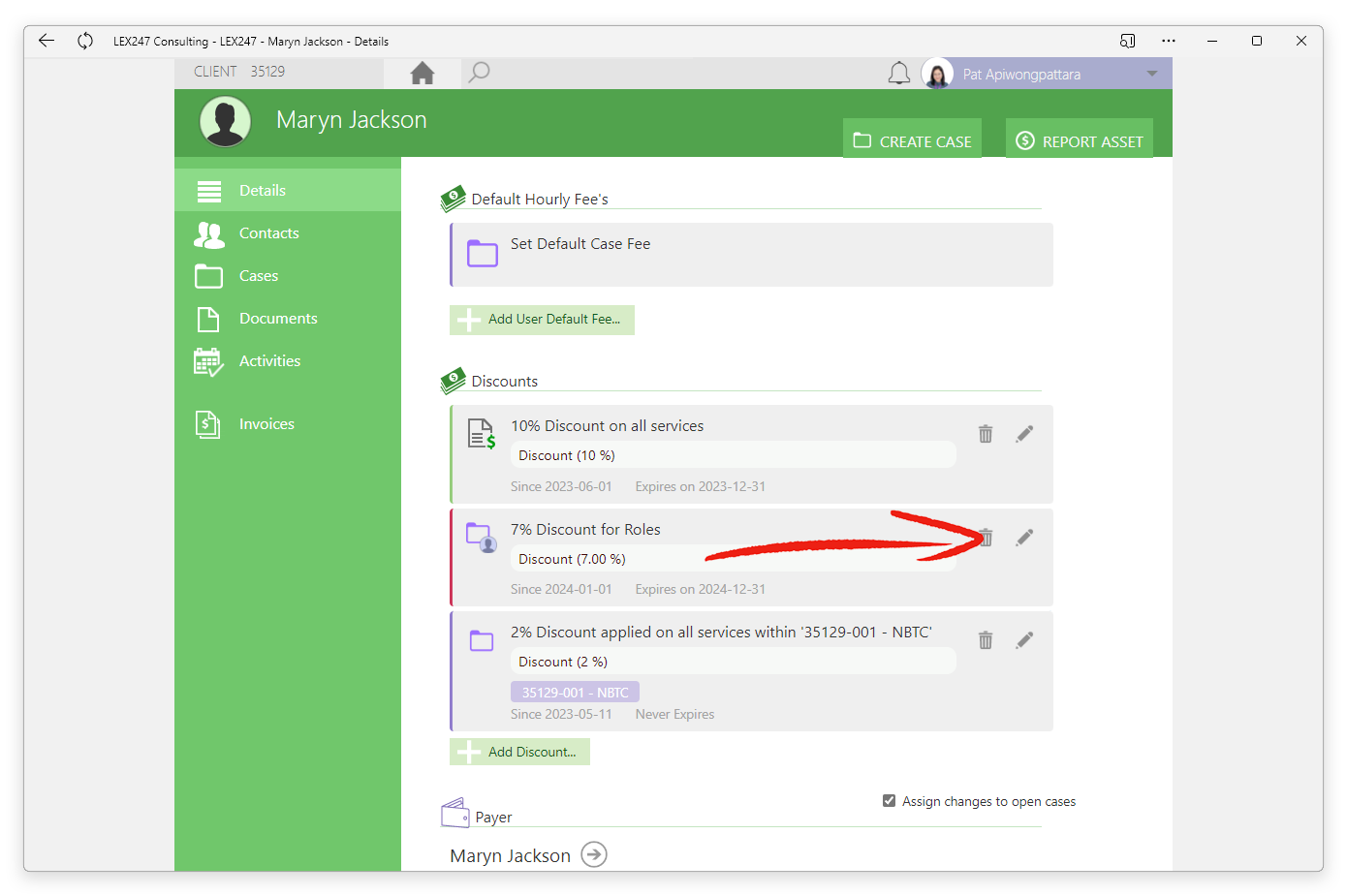The image size is (1347, 896).
Task: Delete the 10% Discount on all services
Action: point(986,434)
